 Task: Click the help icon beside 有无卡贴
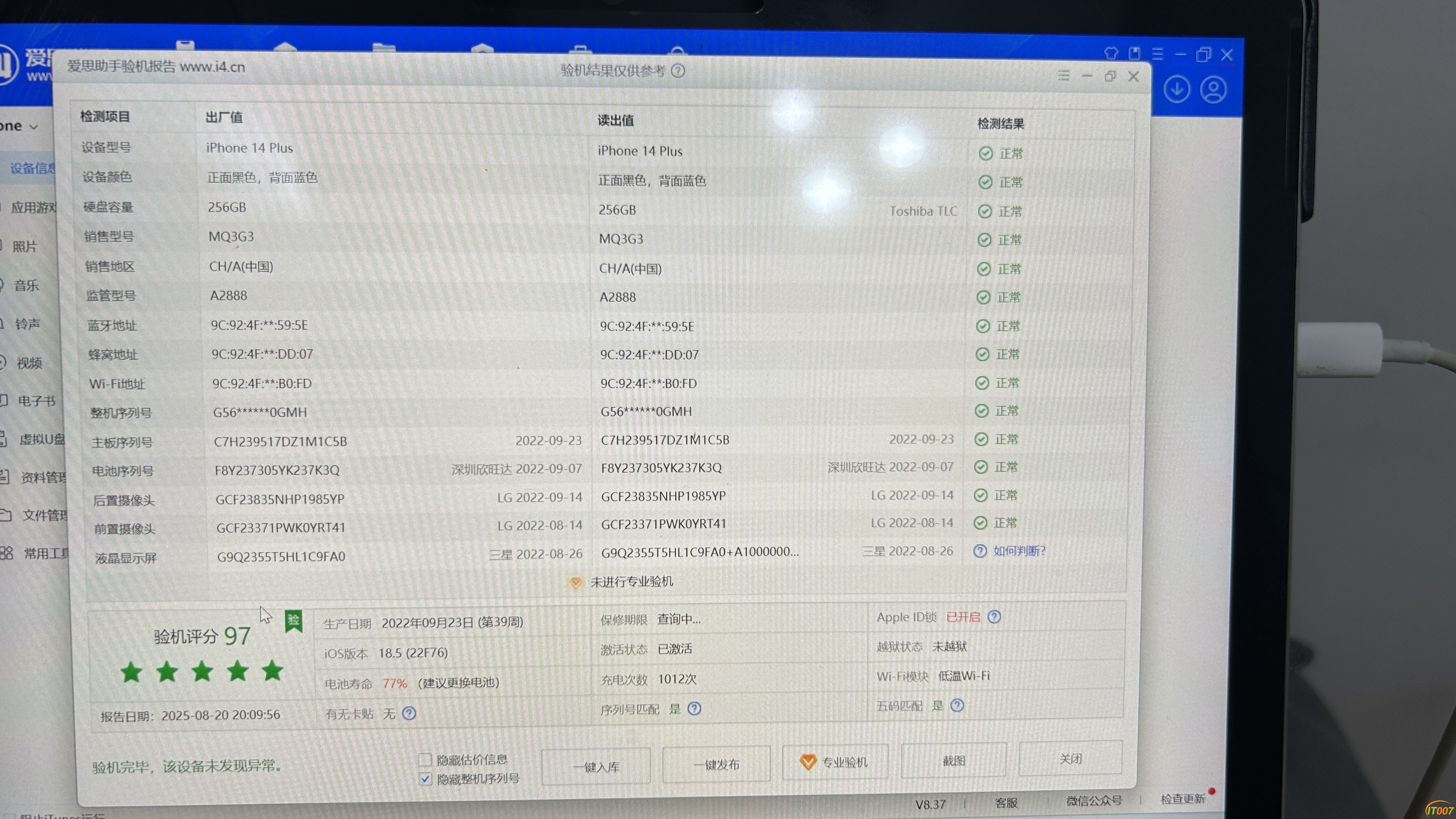409,713
